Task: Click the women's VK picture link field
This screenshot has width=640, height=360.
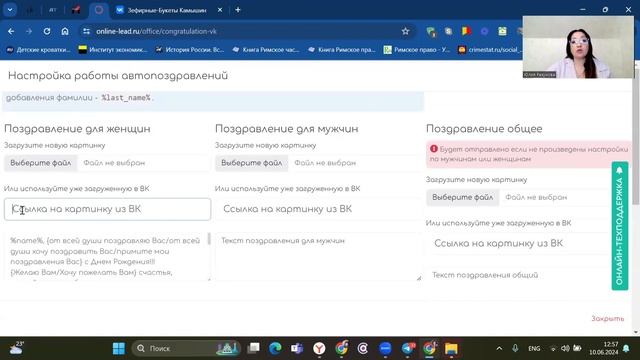Action: (x=107, y=209)
